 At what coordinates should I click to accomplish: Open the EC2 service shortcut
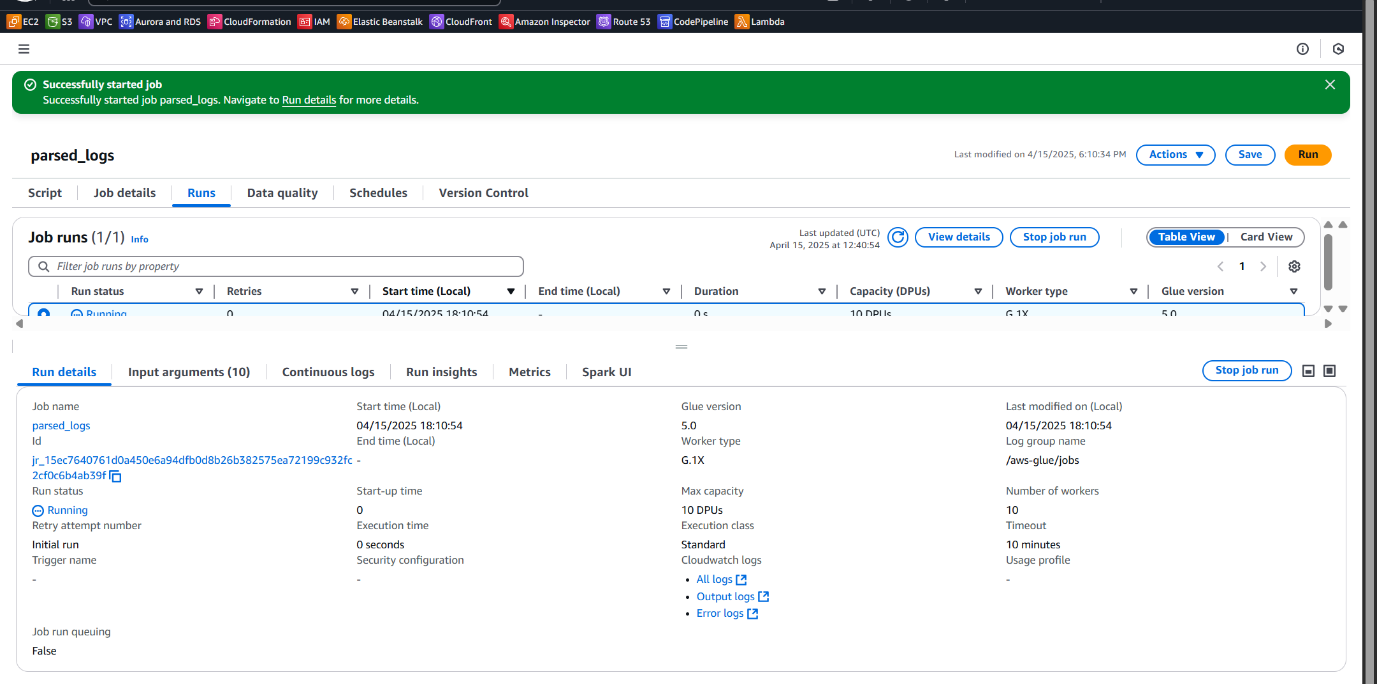coord(22,21)
